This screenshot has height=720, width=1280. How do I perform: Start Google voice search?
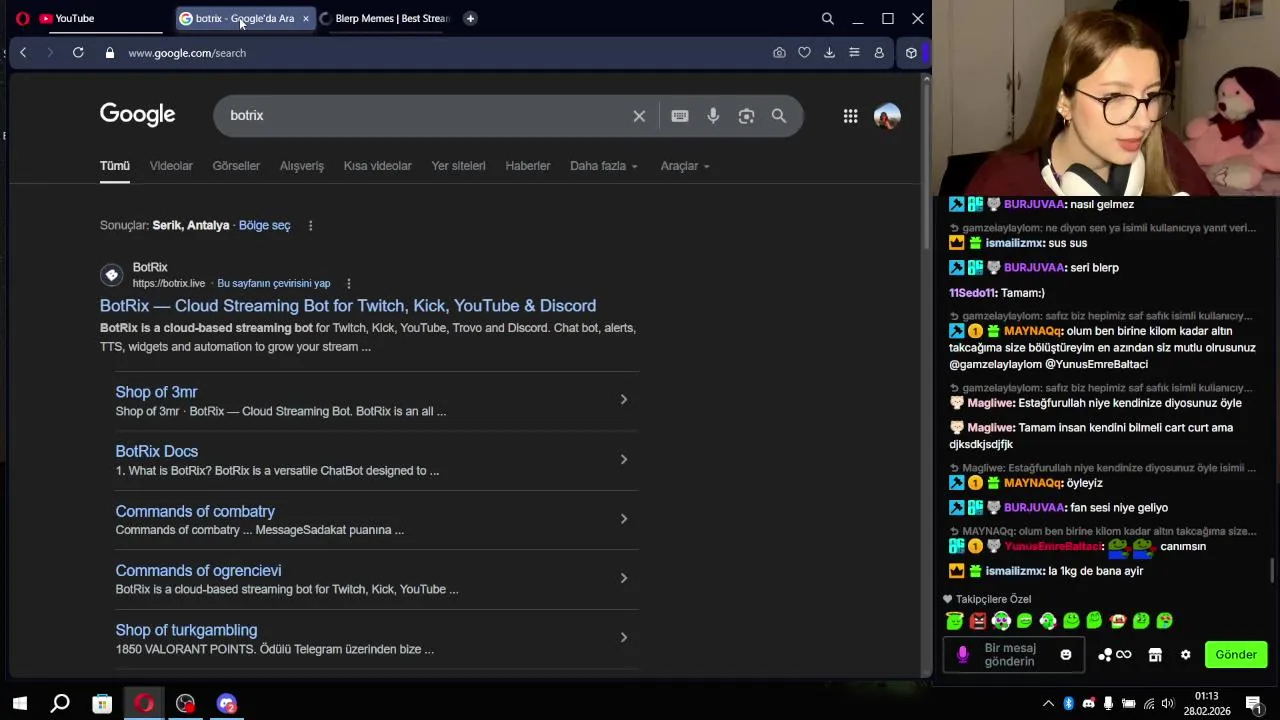pos(713,116)
